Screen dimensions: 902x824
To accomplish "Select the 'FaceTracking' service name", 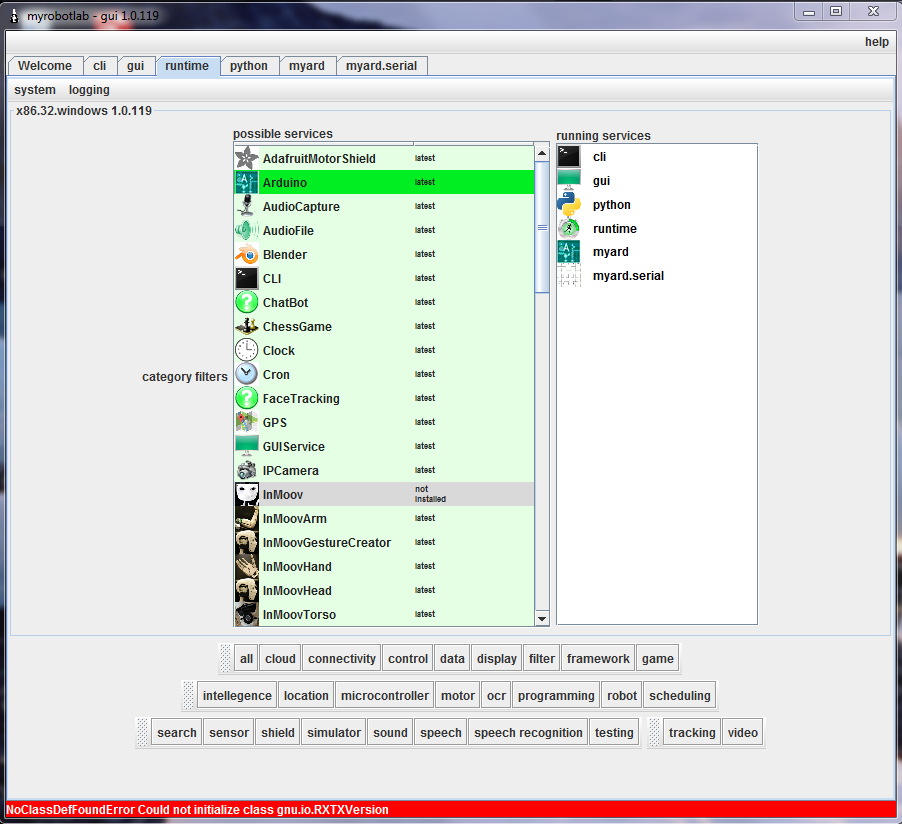I will point(301,399).
